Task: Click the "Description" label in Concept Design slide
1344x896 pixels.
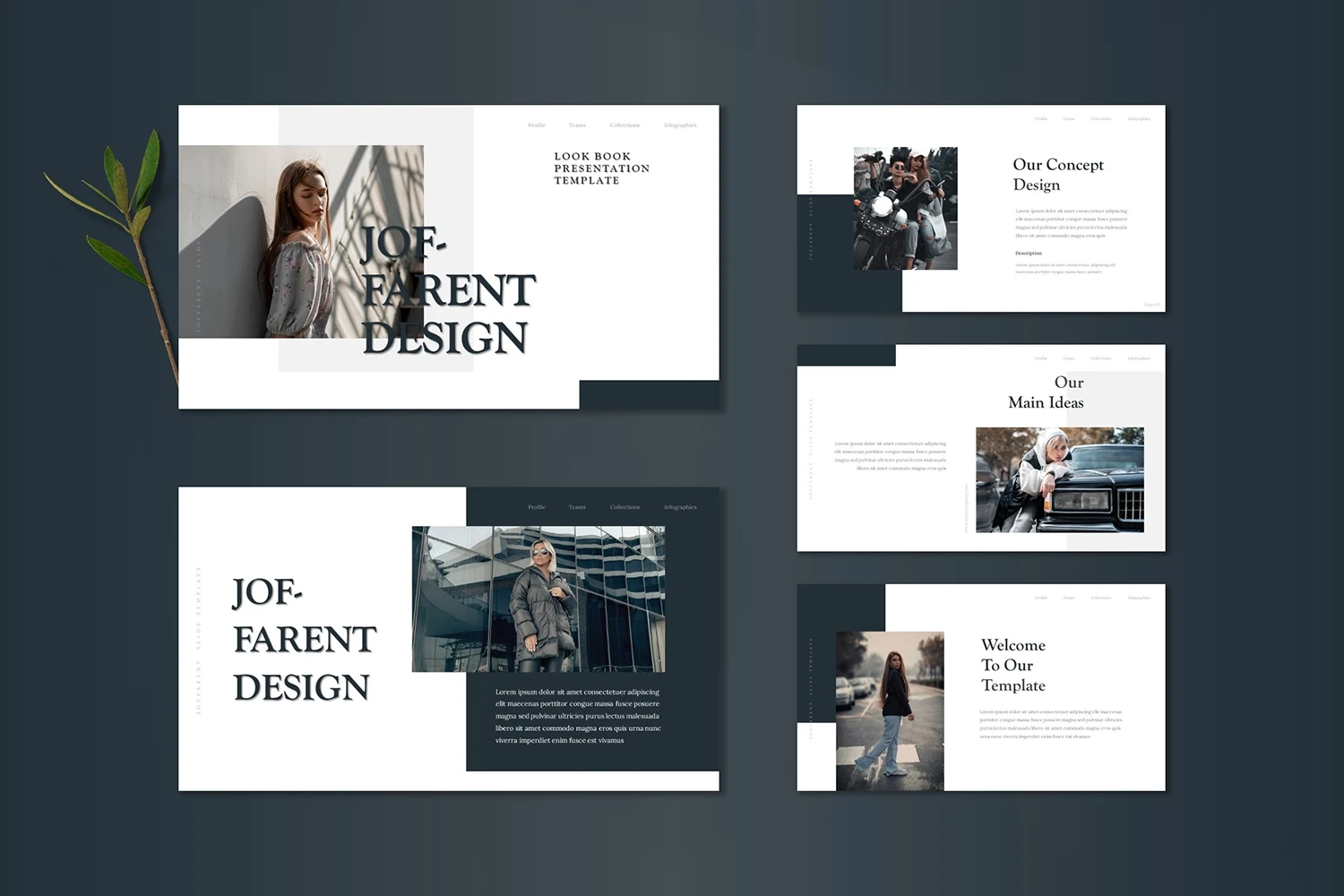Action: [x=1029, y=254]
